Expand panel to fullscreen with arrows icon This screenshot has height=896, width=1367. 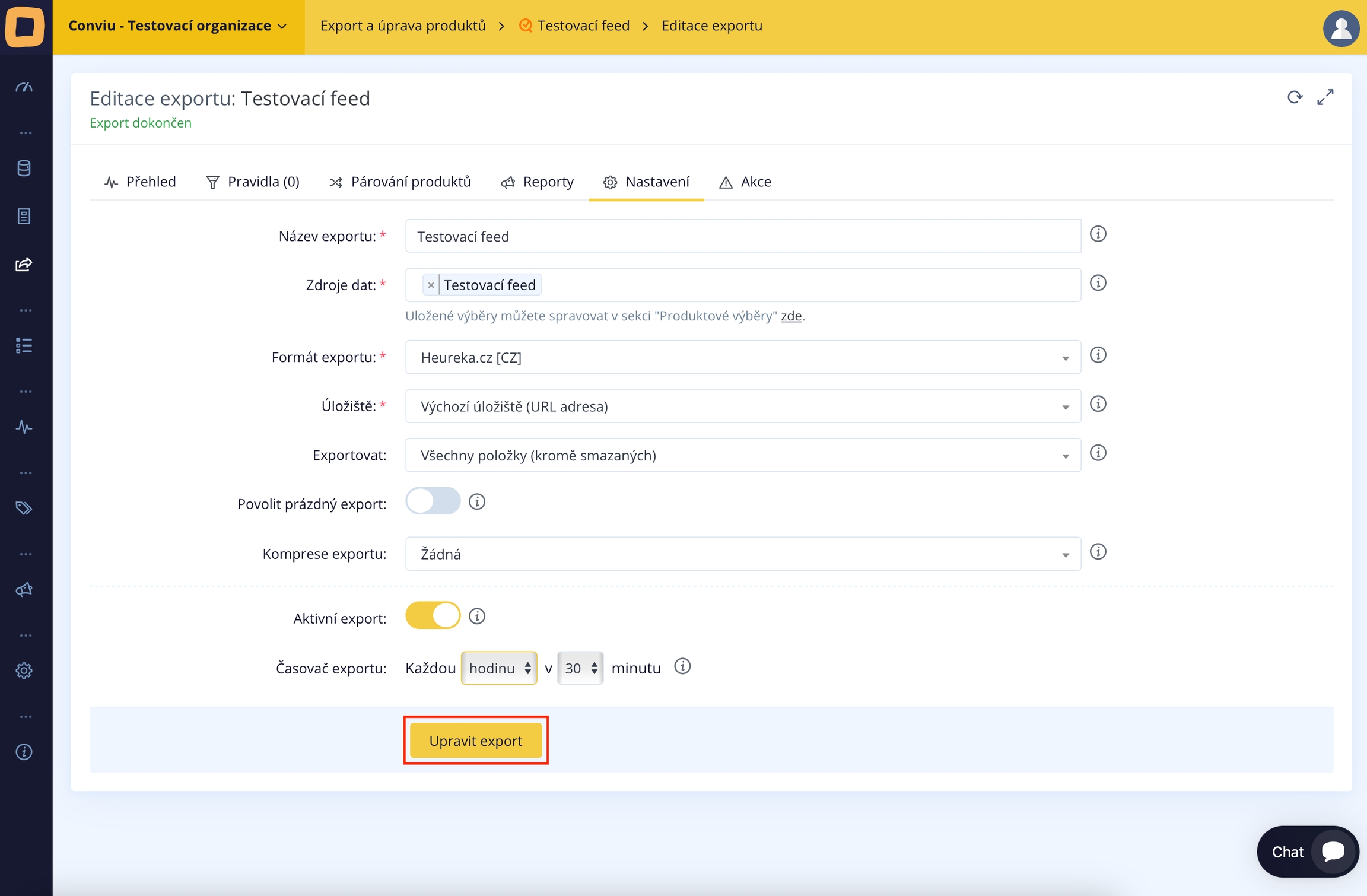[1325, 97]
